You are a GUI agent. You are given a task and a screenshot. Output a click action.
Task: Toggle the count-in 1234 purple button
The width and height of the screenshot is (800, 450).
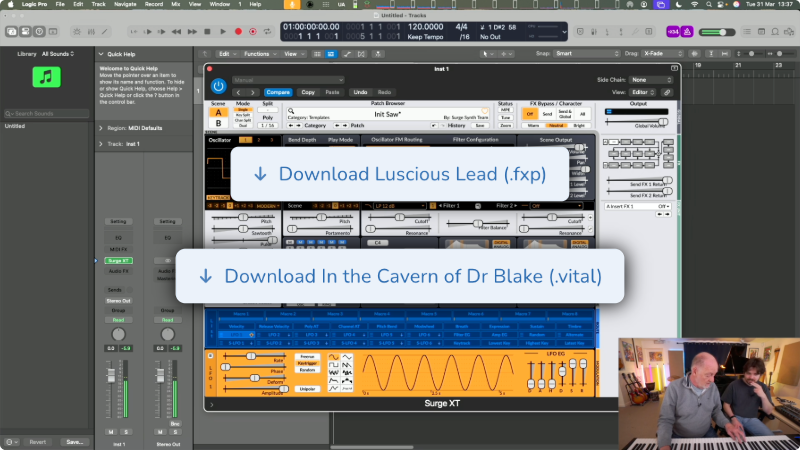673,32
